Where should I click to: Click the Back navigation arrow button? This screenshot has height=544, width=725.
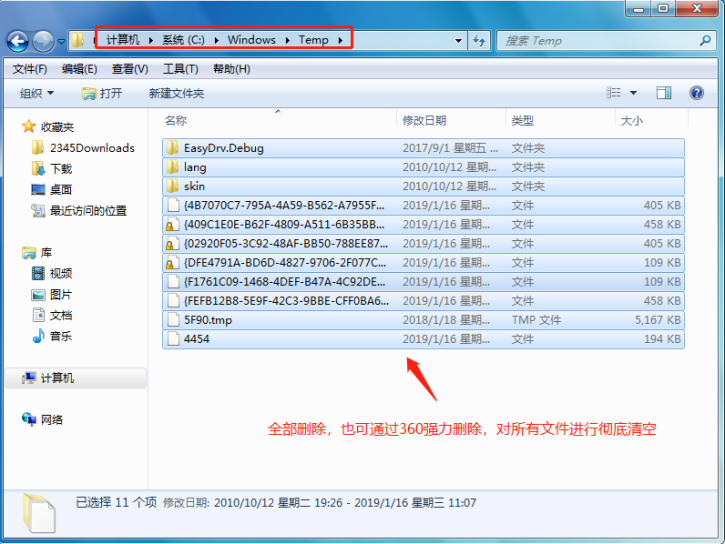click(17, 41)
